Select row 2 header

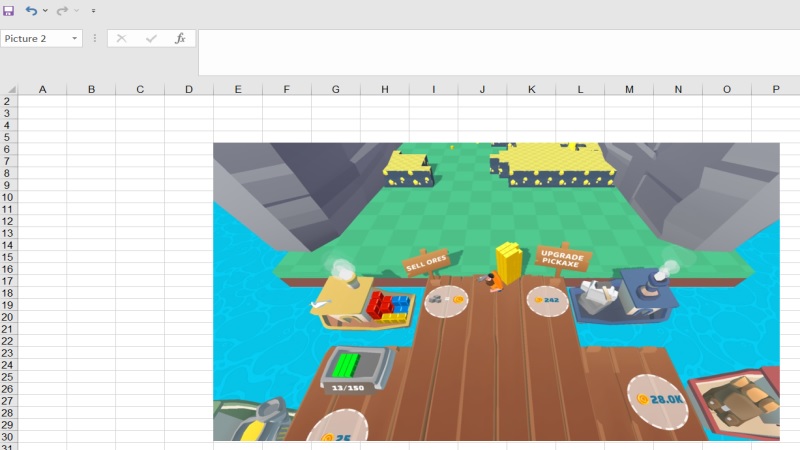(x=7, y=102)
